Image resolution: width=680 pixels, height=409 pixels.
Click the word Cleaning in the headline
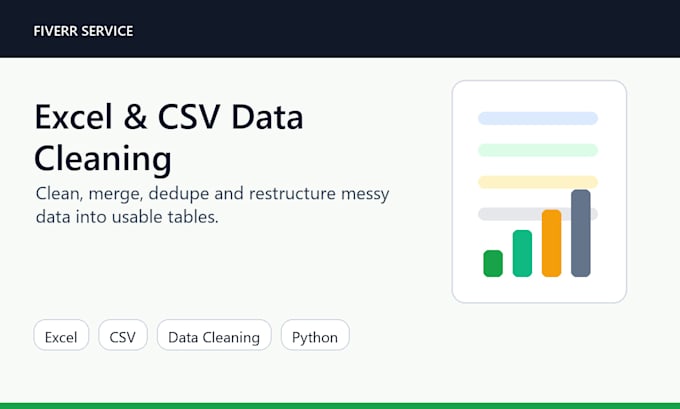[x=103, y=159]
